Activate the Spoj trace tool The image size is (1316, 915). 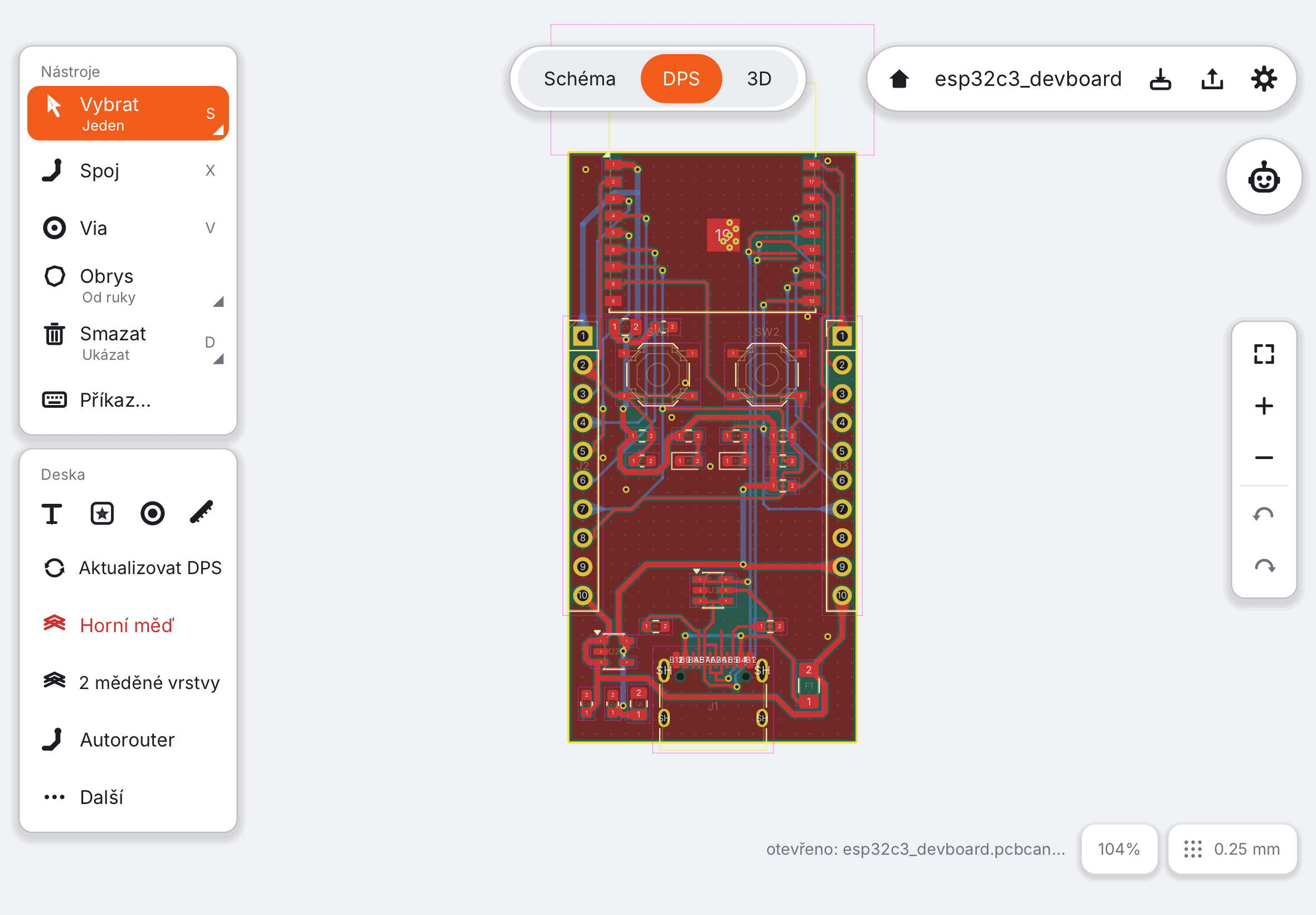pos(128,171)
